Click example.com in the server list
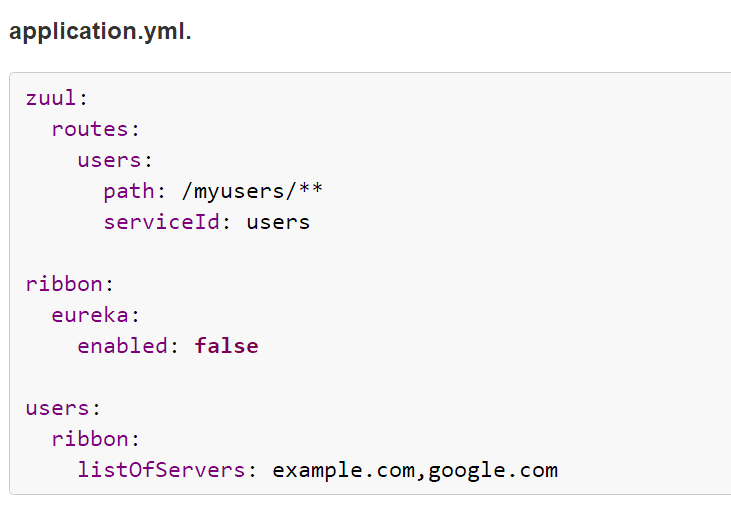731x505 pixels. pos(343,470)
